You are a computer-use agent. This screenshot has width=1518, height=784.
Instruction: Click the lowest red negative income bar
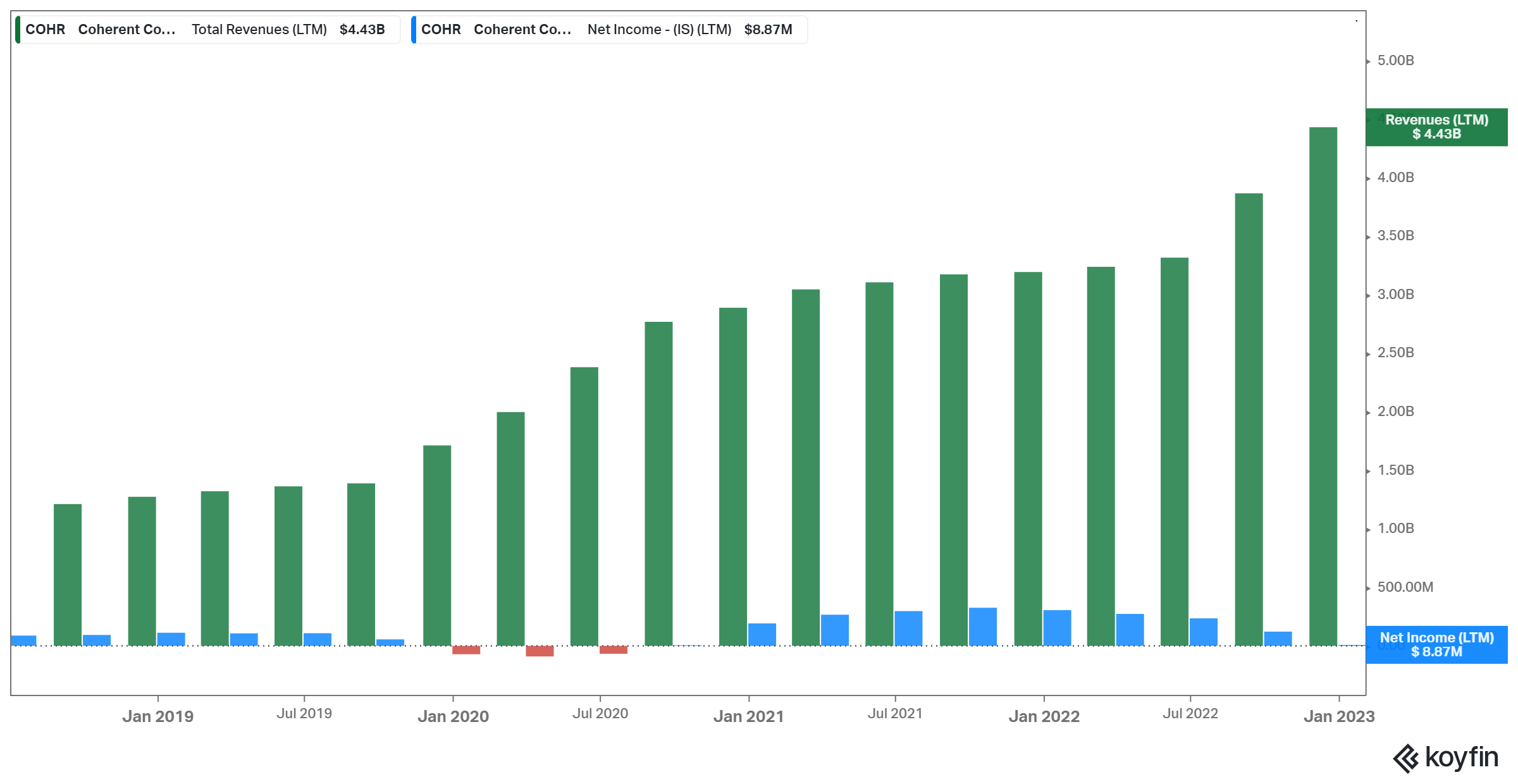(x=540, y=651)
